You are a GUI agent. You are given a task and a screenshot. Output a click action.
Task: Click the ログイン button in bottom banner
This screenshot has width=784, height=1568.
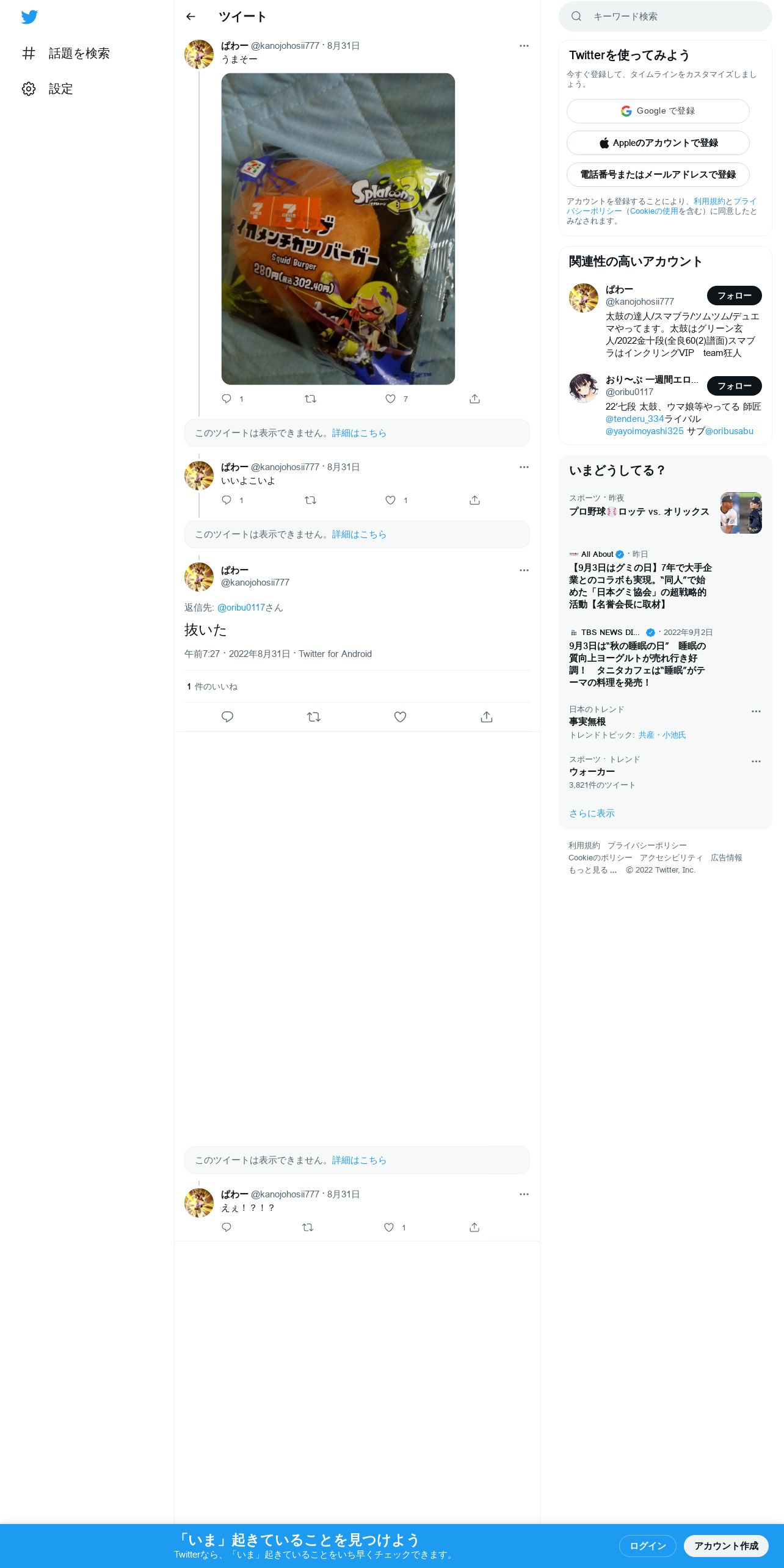click(x=647, y=1546)
